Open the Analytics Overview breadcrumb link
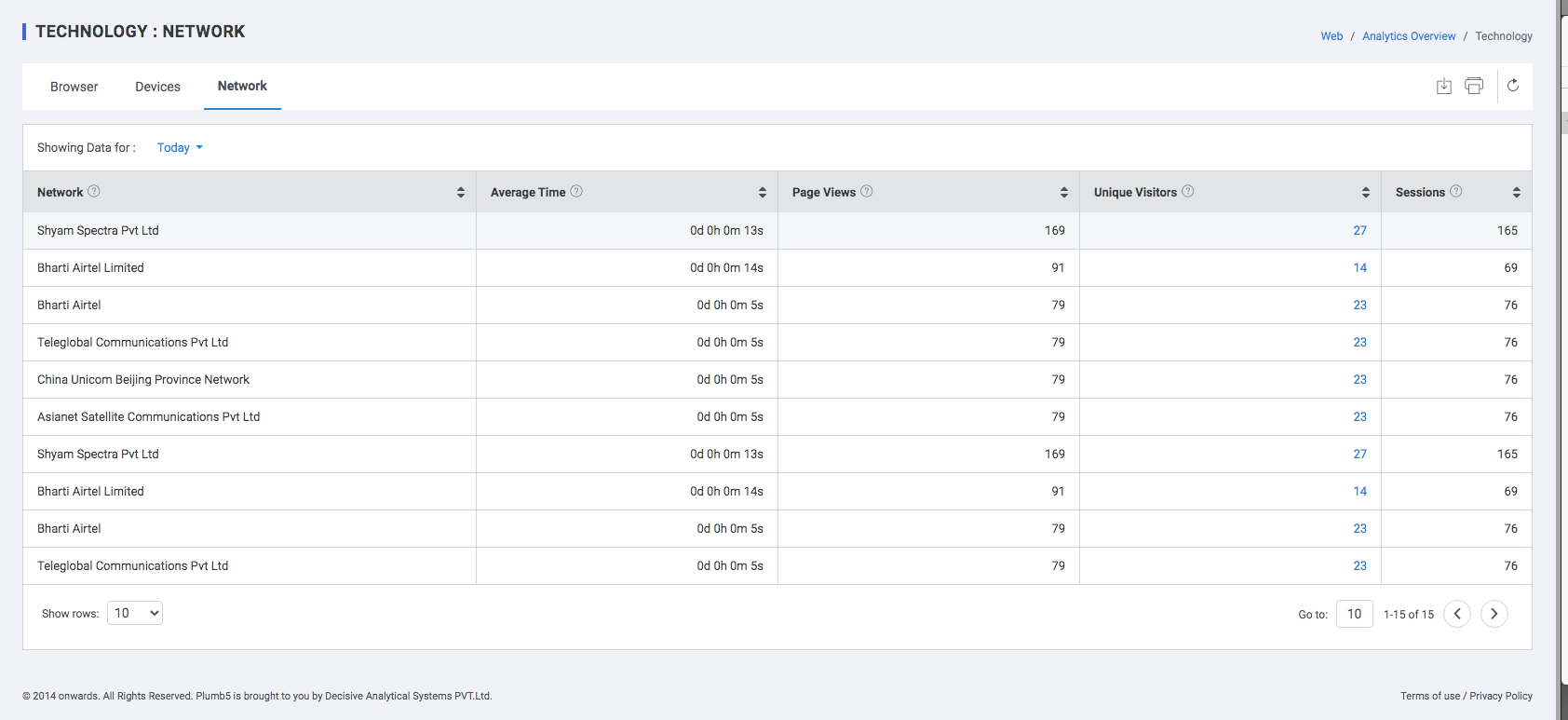1568x720 pixels. [x=1409, y=36]
